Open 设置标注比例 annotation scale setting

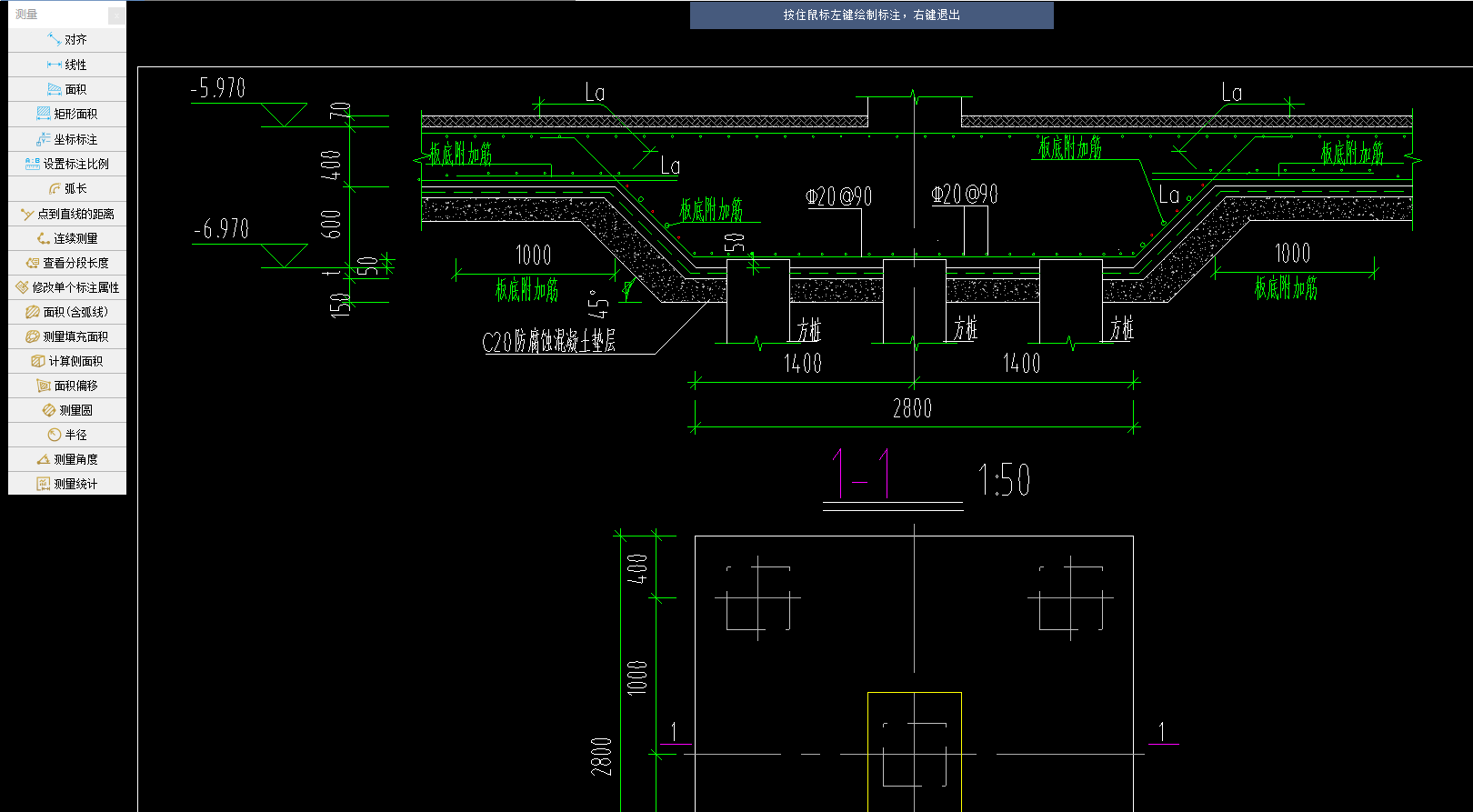click(67, 164)
